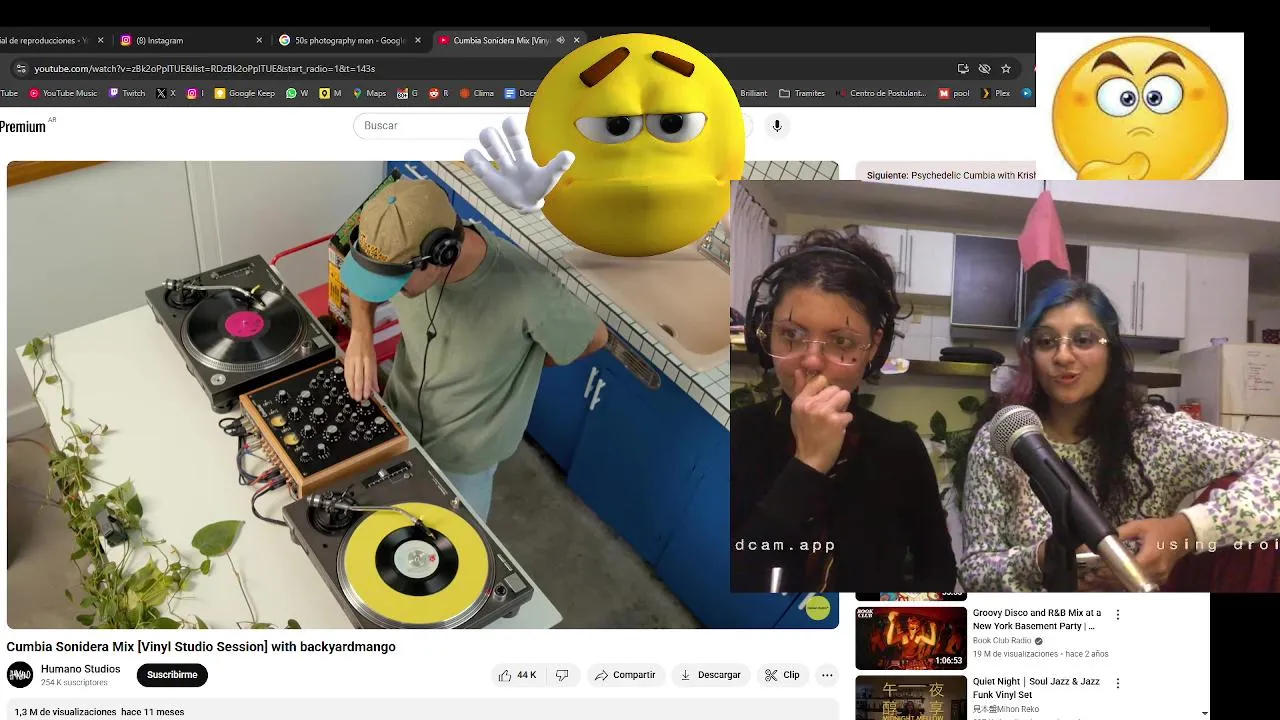
Task: Open more actions three-dot menu under video
Action: coord(827,675)
